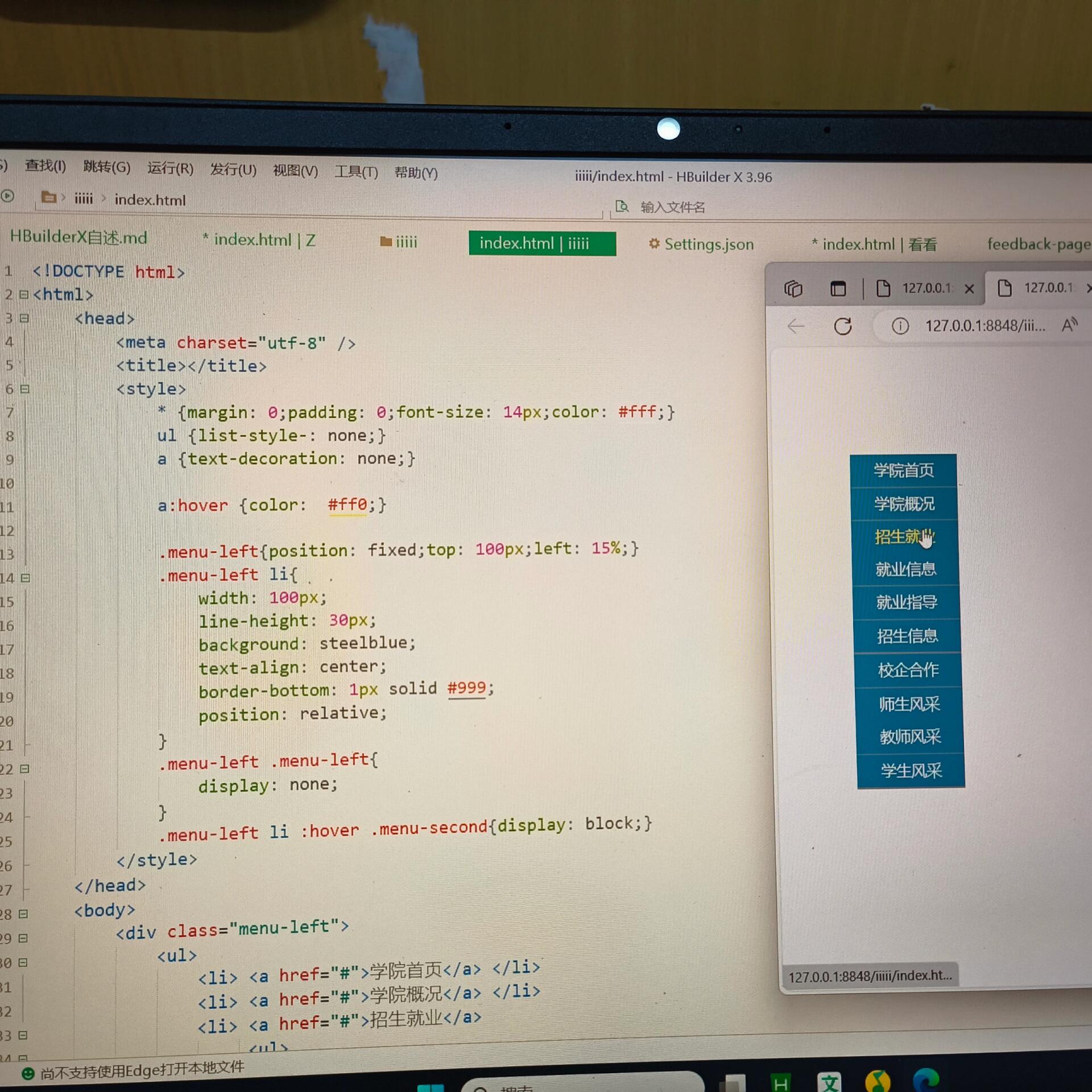This screenshot has width=1092, height=1092.
Task: Collapse the <style> fold marker at line 6
Action: click(24, 389)
